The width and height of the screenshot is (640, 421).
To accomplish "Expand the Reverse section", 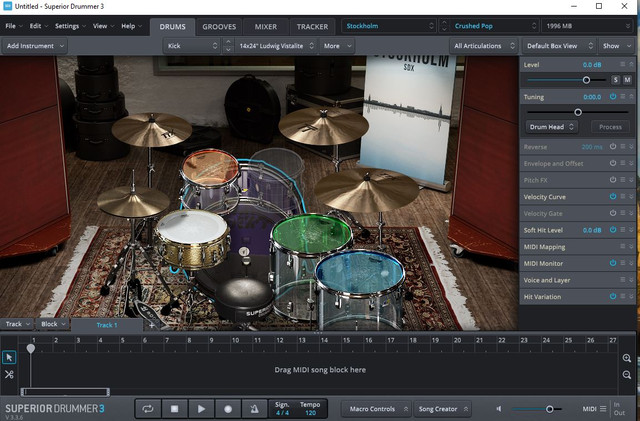I will pos(631,146).
